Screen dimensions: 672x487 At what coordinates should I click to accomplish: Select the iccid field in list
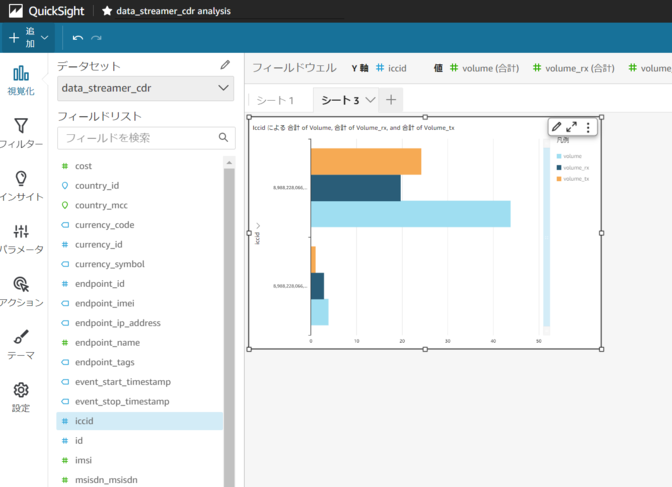(84, 421)
